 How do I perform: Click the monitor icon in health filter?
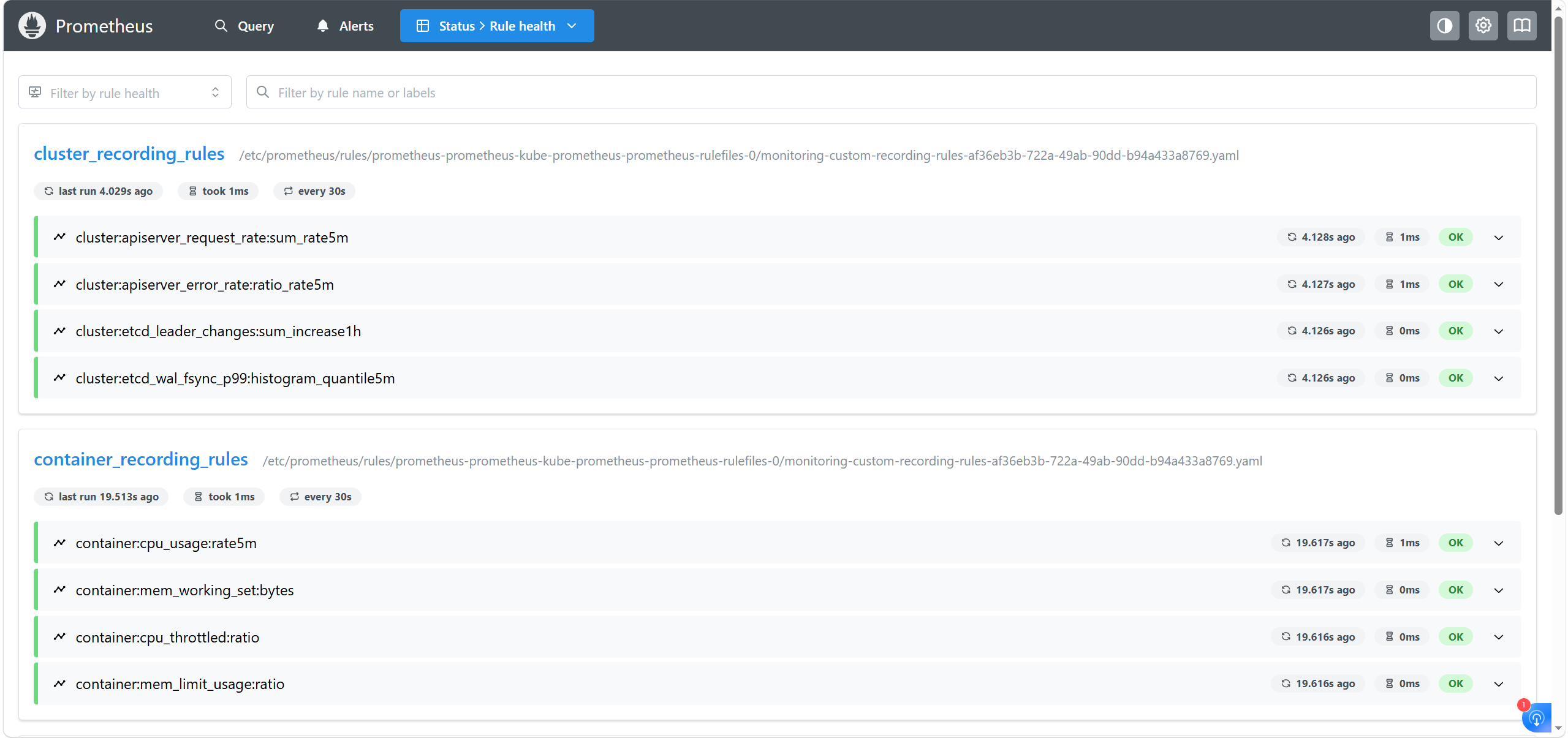point(35,92)
